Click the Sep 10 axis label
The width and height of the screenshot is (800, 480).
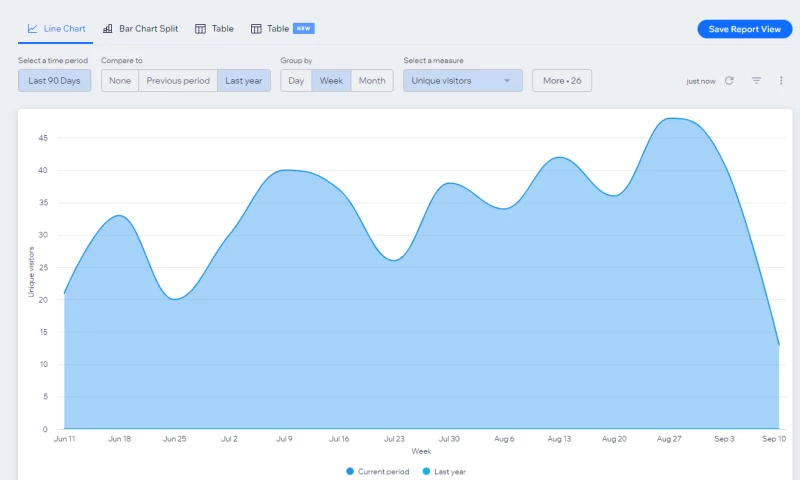[x=774, y=439]
